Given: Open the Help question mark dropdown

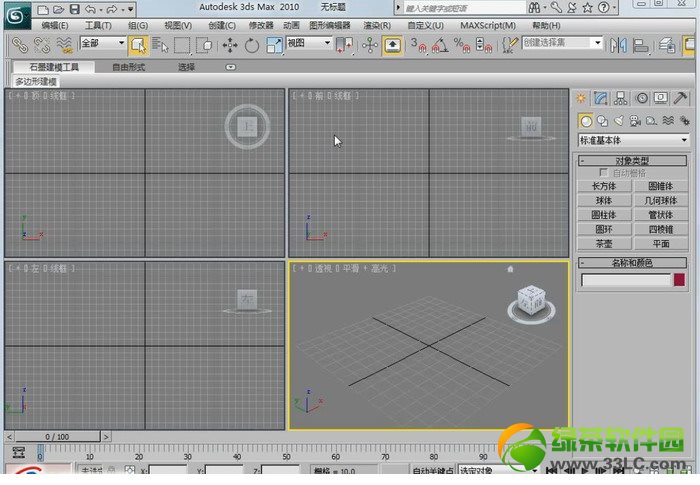Looking at the screenshot, I should tap(606, 8).
